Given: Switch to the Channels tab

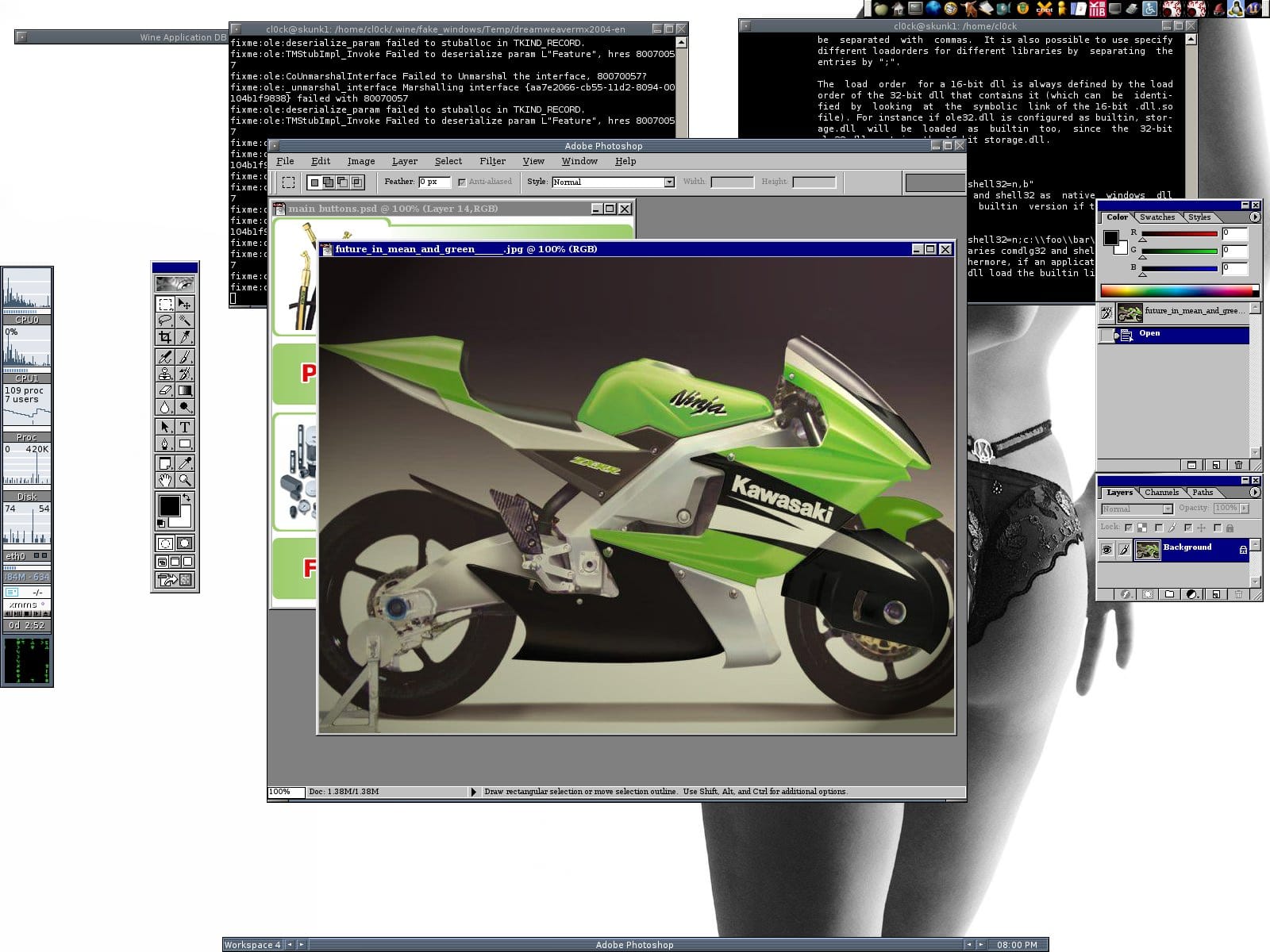Looking at the screenshot, I should 1161,493.
